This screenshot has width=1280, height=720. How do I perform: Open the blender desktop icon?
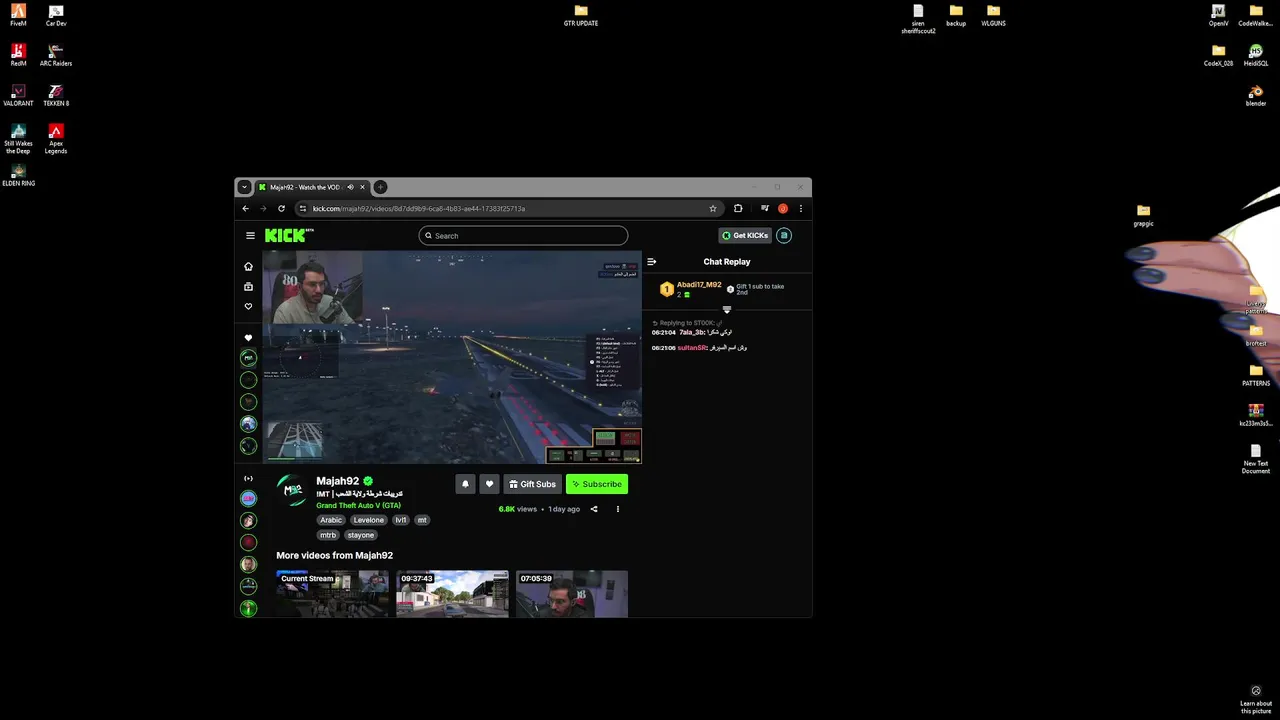[x=1256, y=96]
